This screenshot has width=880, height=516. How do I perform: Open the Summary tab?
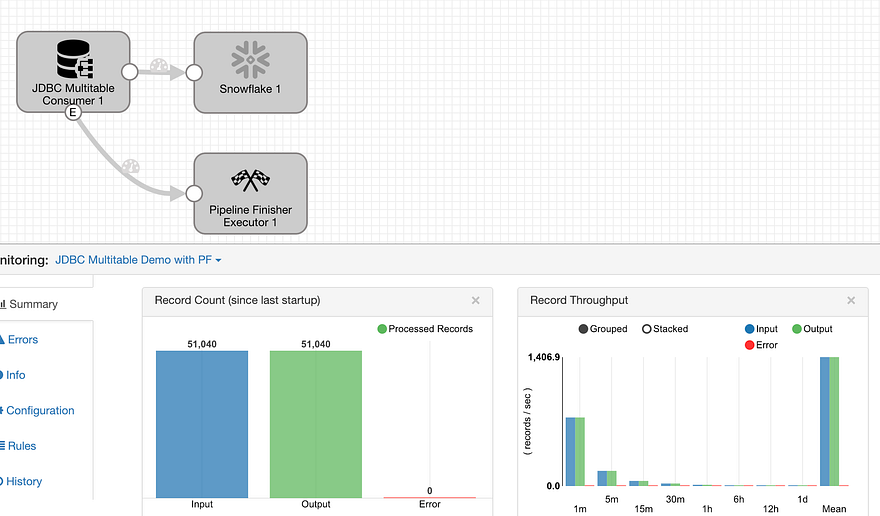pos(29,304)
